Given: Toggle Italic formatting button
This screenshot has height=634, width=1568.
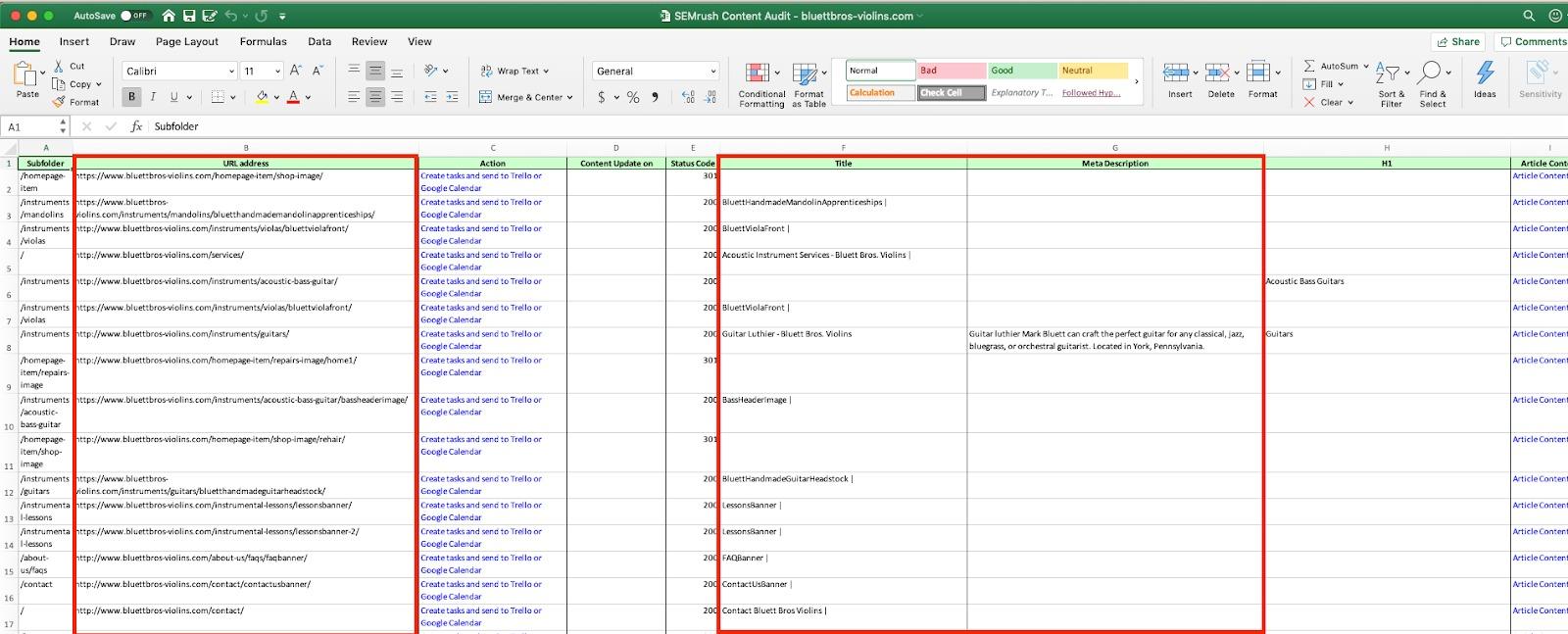Looking at the screenshot, I should [153, 97].
